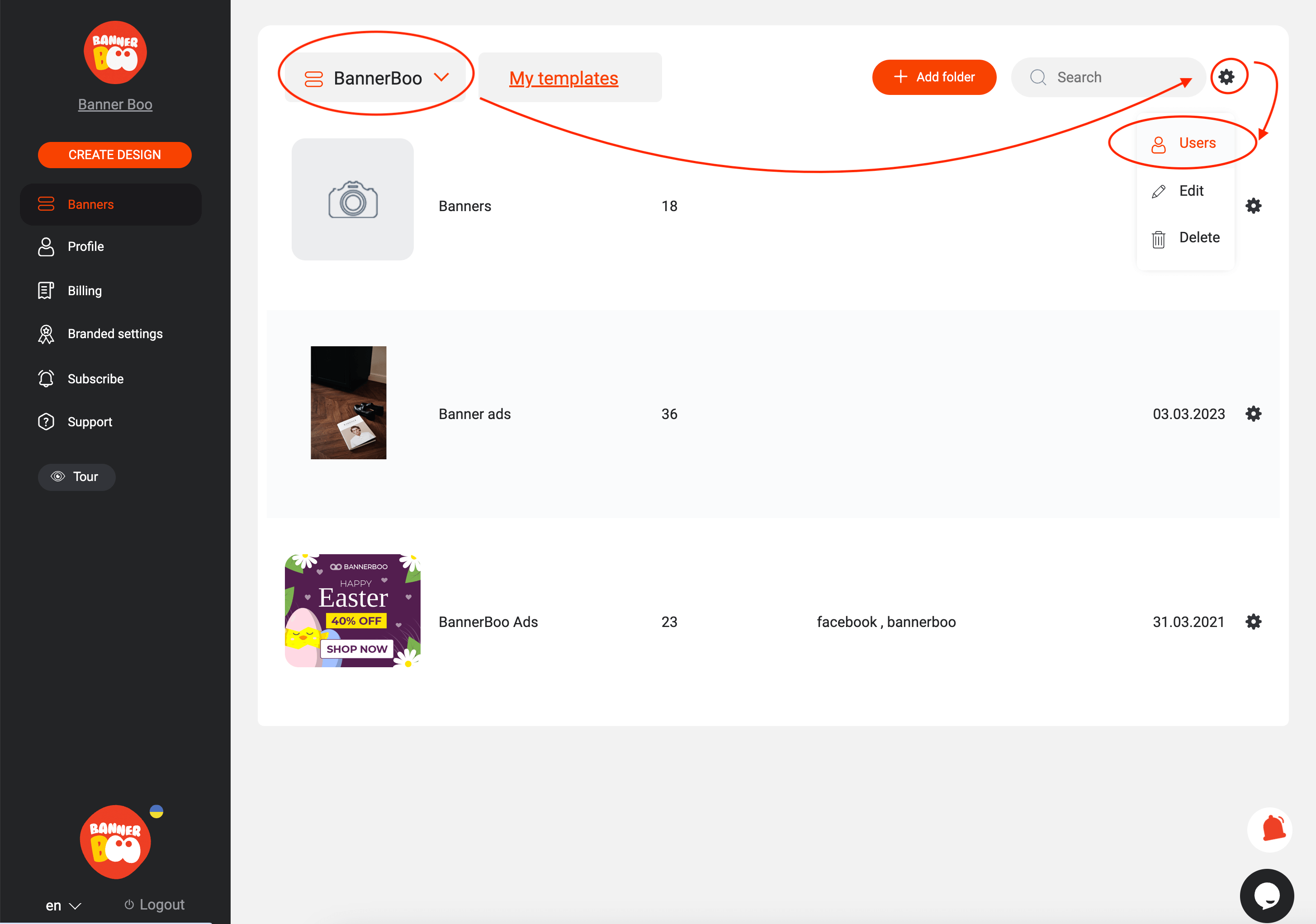1316x924 pixels.
Task: Open the Banner ads folder thumbnail
Action: click(x=349, y=402)
